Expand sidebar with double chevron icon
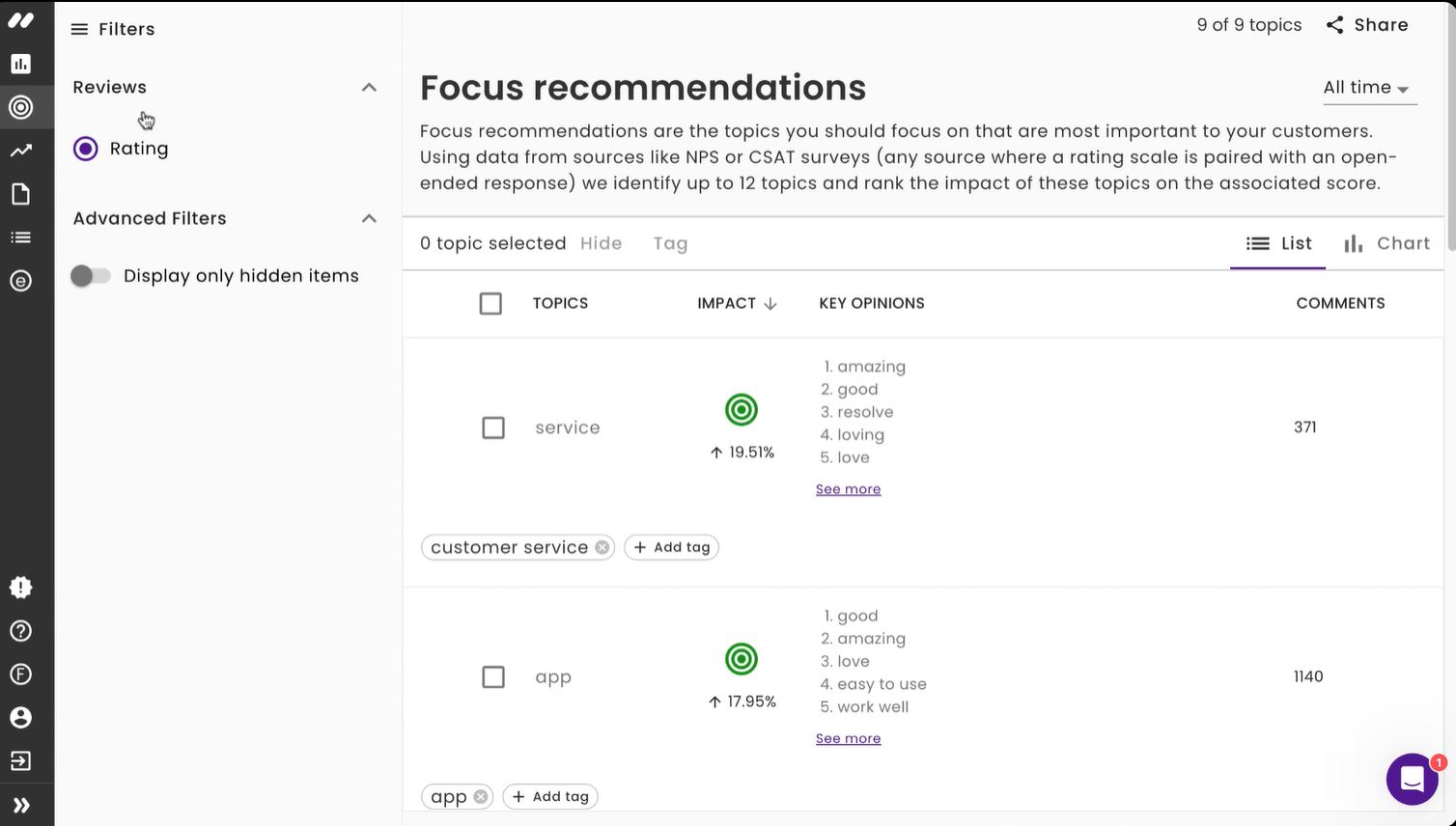This screenshot has width=1456, height=826. click(x=20, y=806)
